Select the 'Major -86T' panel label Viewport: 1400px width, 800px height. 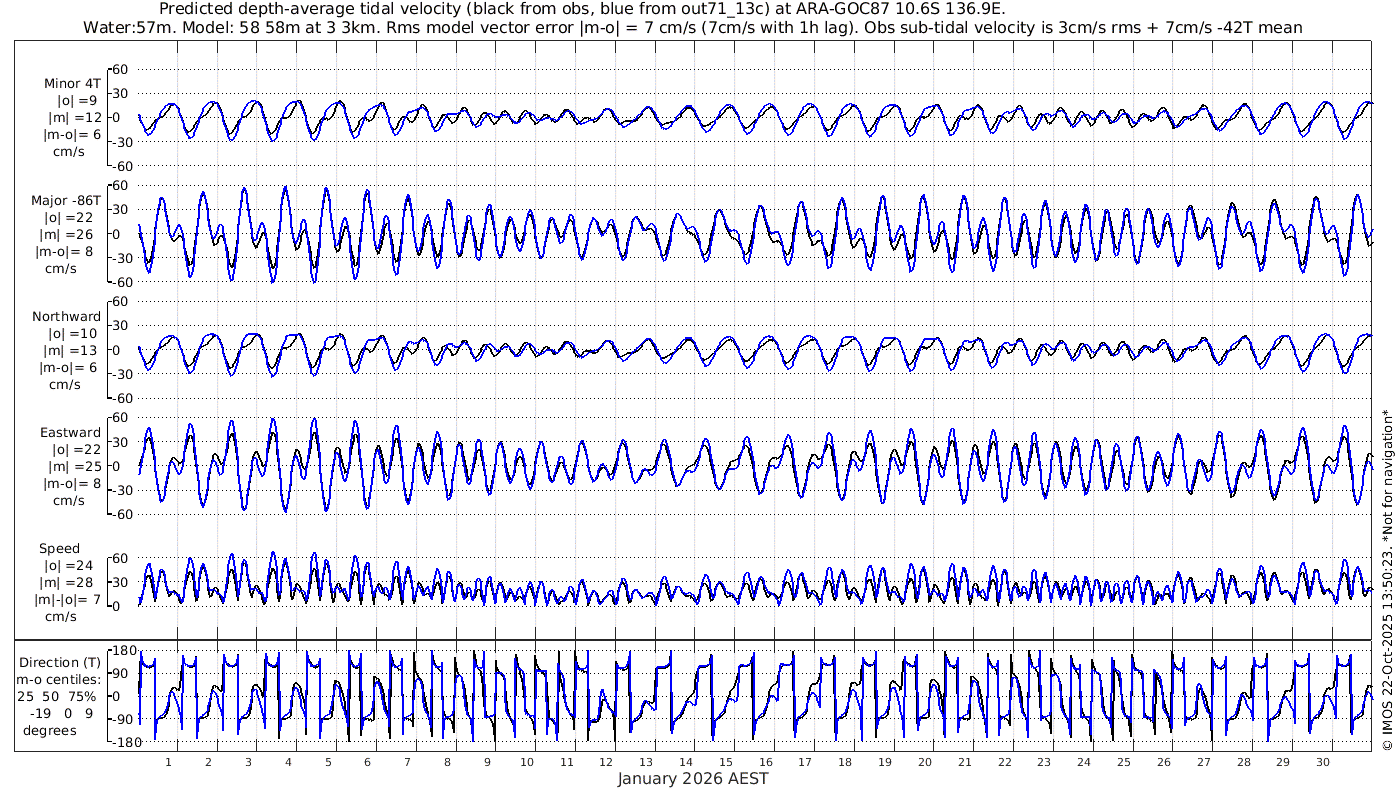[x=66, y=201]
